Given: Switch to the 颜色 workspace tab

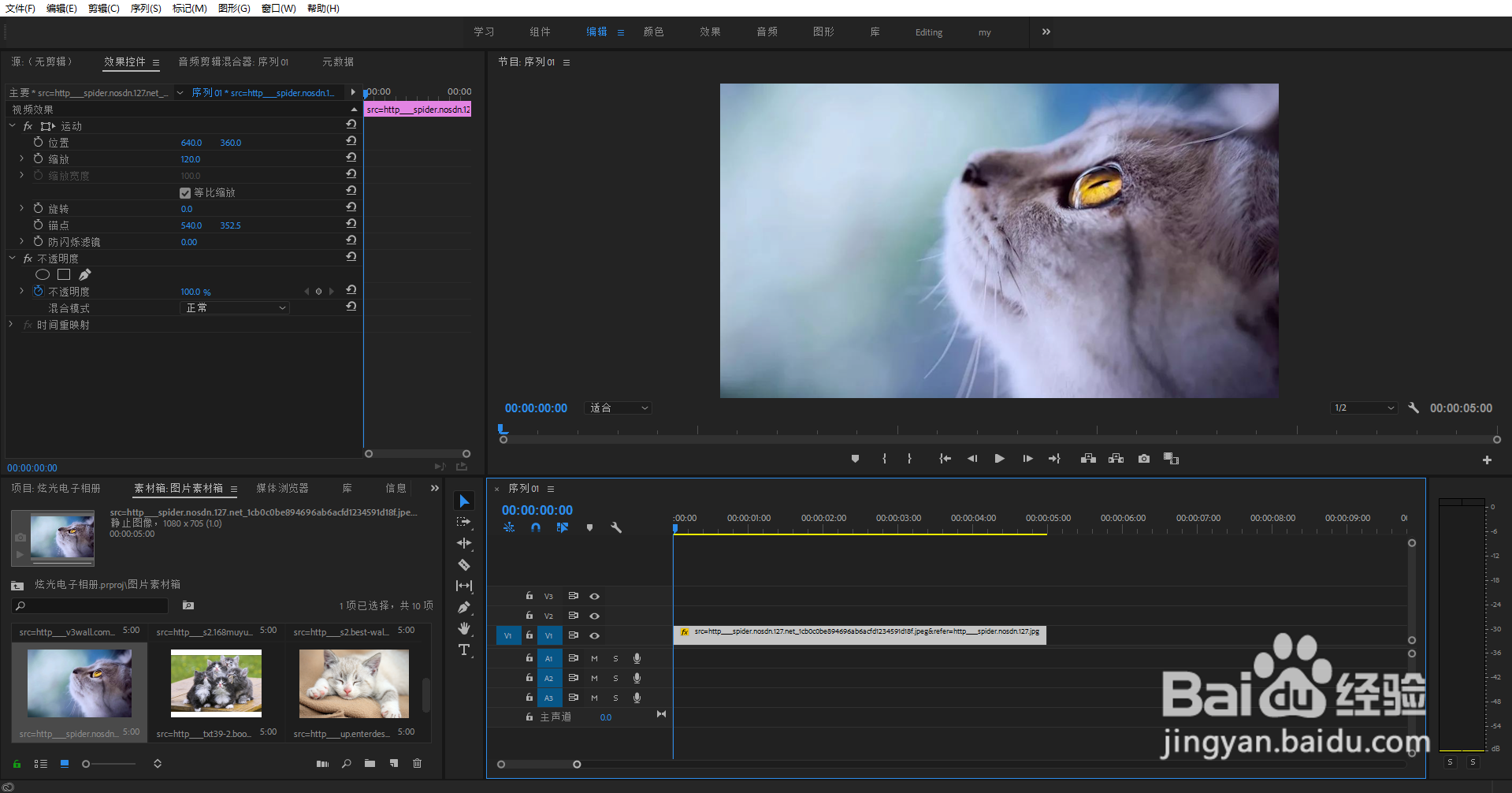Looking at the screenshot, I should tap(654, 32).
